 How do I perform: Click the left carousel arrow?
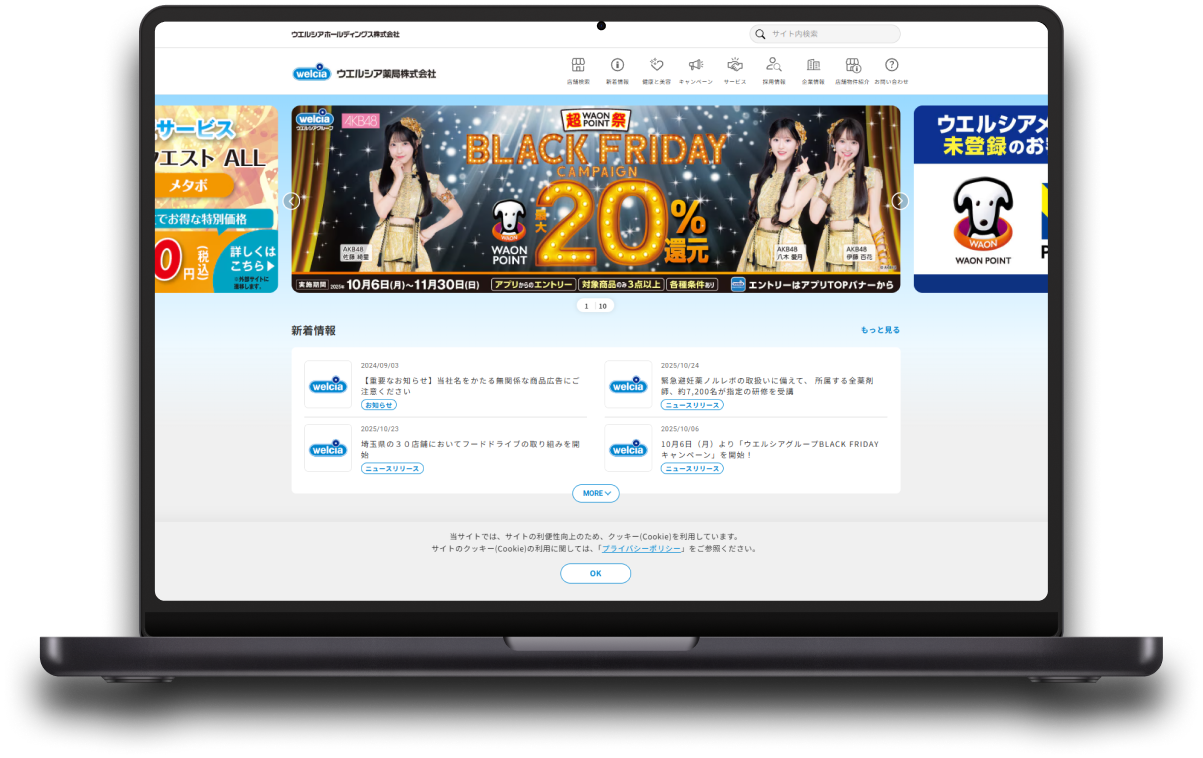click(x=291, y=201)
